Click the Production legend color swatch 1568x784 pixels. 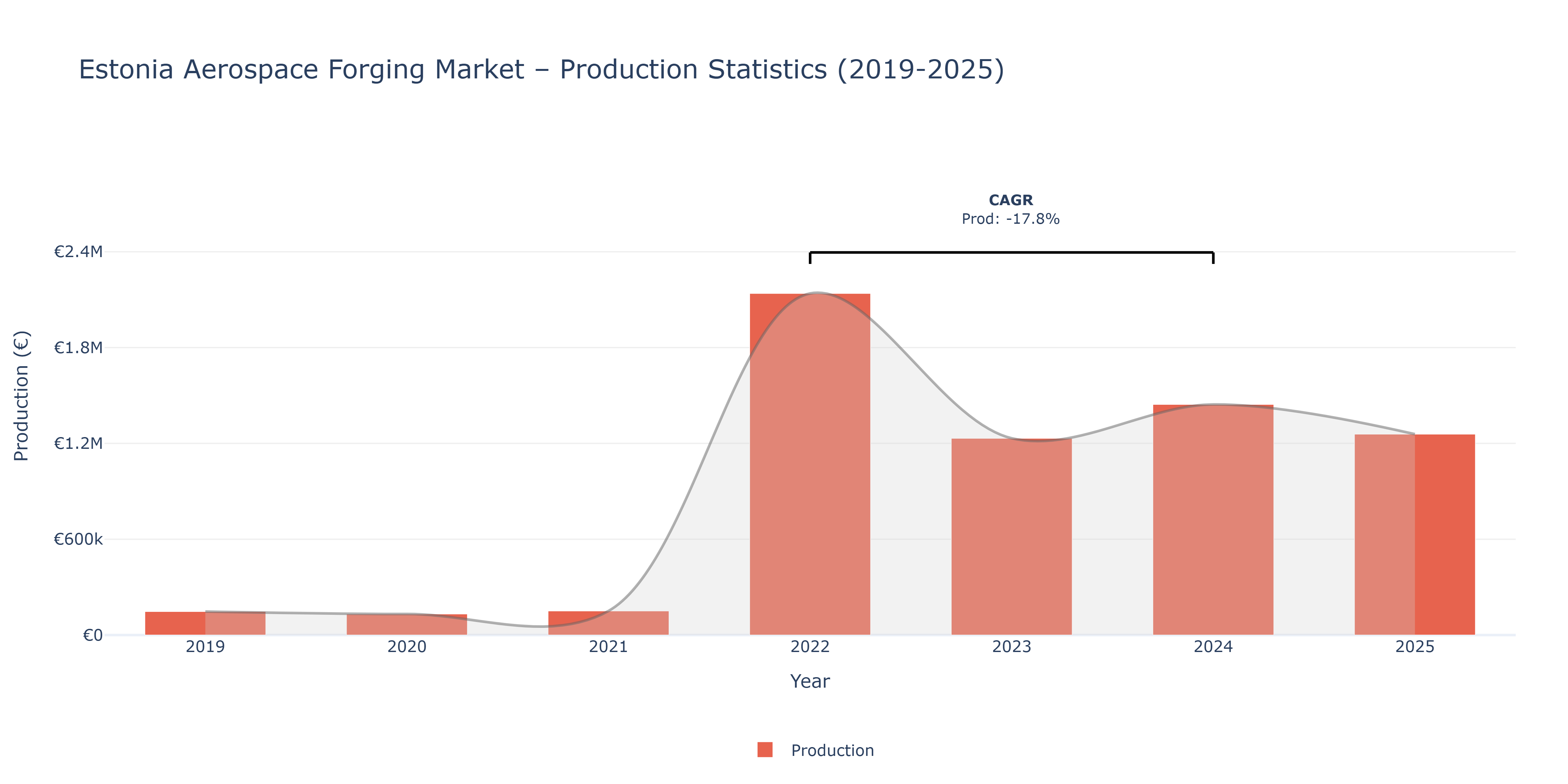tap(764, 750)
